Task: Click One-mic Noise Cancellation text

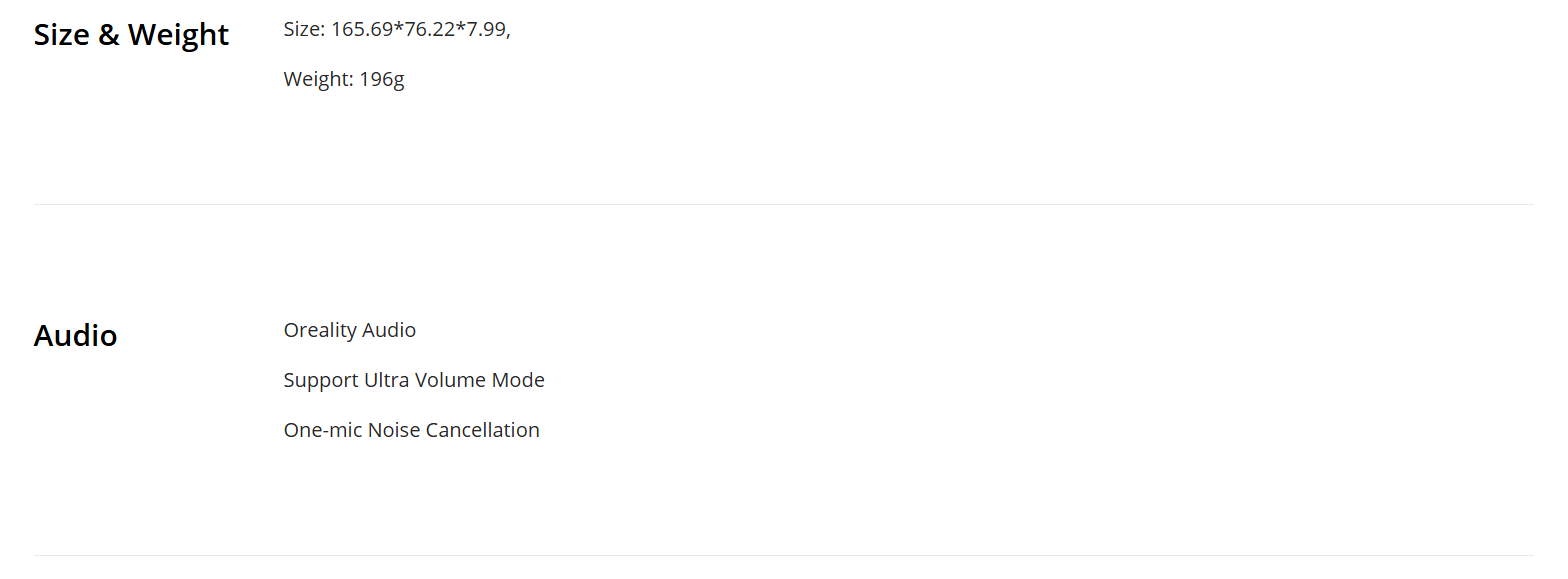Action: 411,430
